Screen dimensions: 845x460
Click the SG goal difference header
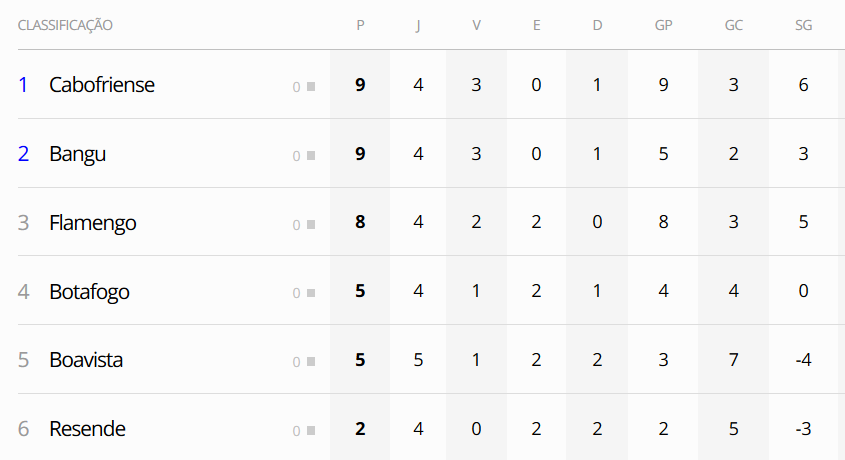[x=803, y=25]
